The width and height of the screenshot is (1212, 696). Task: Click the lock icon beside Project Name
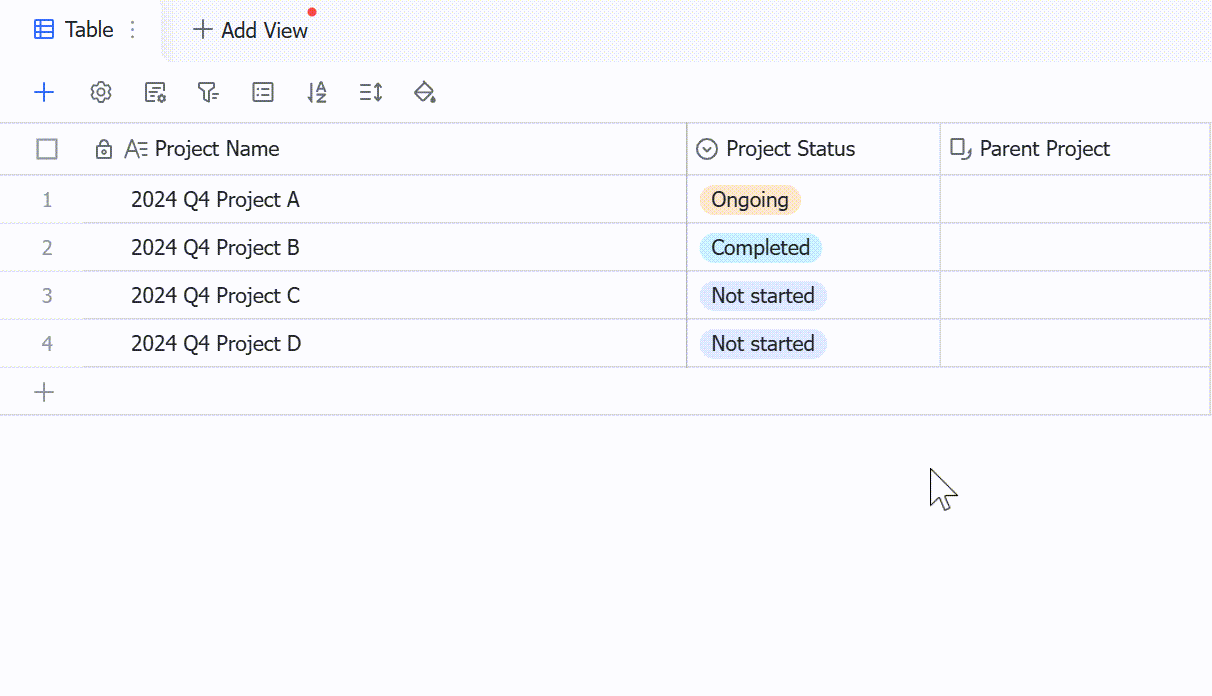(x=103, y=150)
